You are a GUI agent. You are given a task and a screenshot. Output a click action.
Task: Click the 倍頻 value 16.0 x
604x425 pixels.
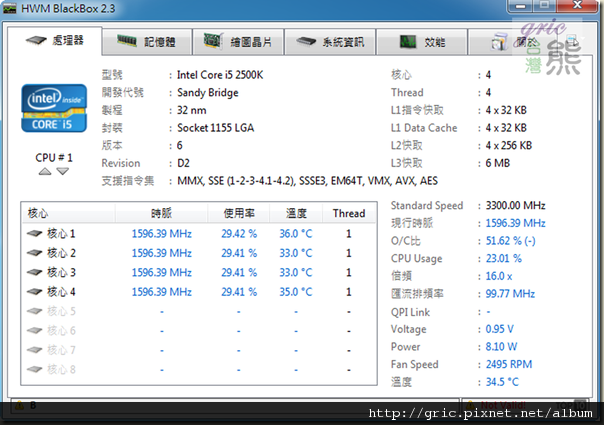(499, 276)
